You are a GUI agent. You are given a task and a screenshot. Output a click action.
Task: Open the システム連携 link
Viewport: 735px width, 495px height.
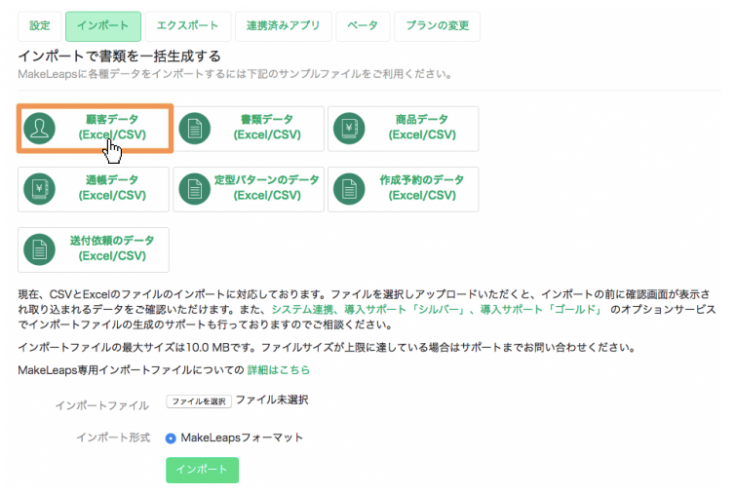pyautogui.click(x=303, y=309)
